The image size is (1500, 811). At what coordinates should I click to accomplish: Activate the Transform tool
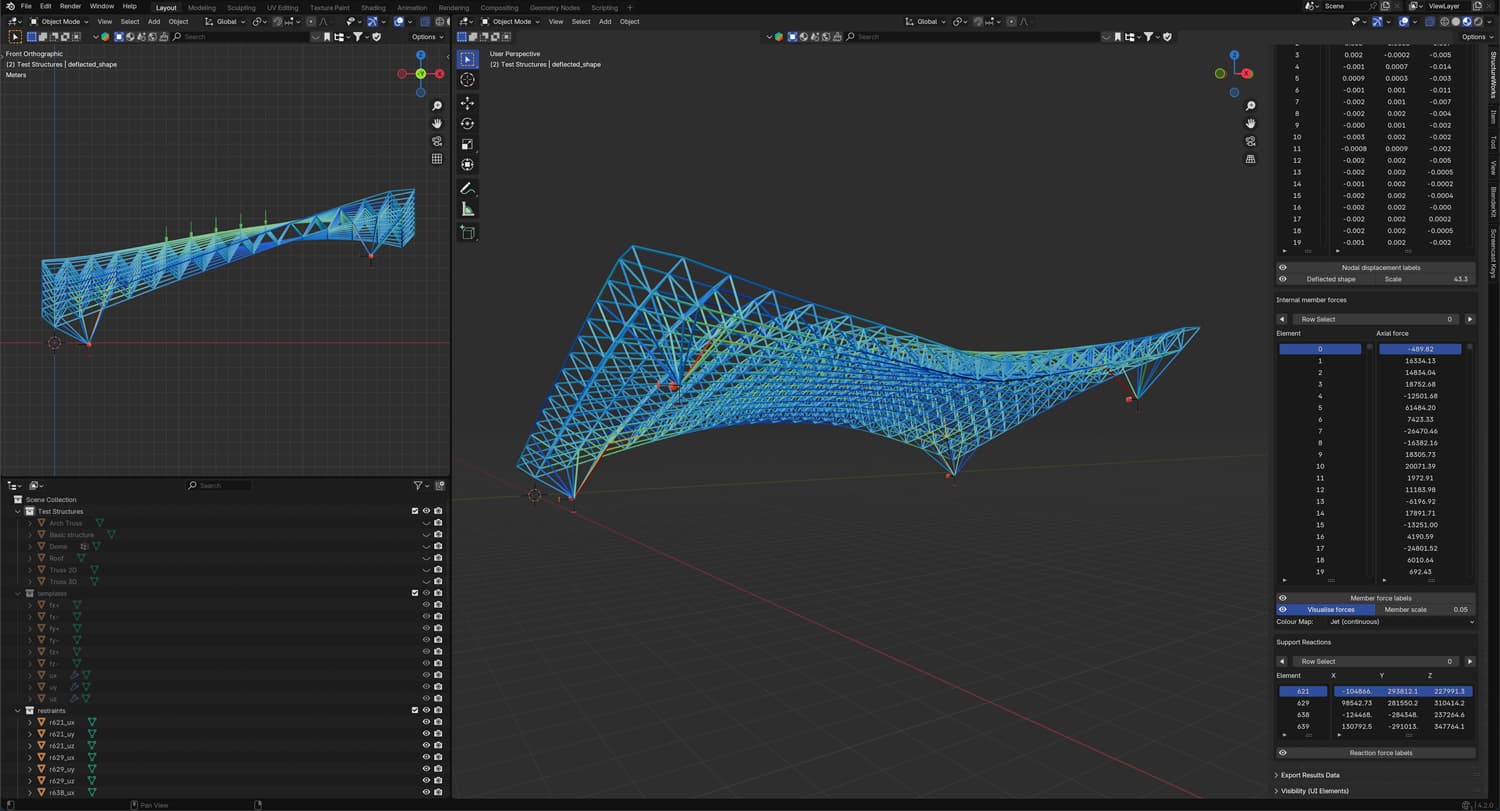pos(467,164)
